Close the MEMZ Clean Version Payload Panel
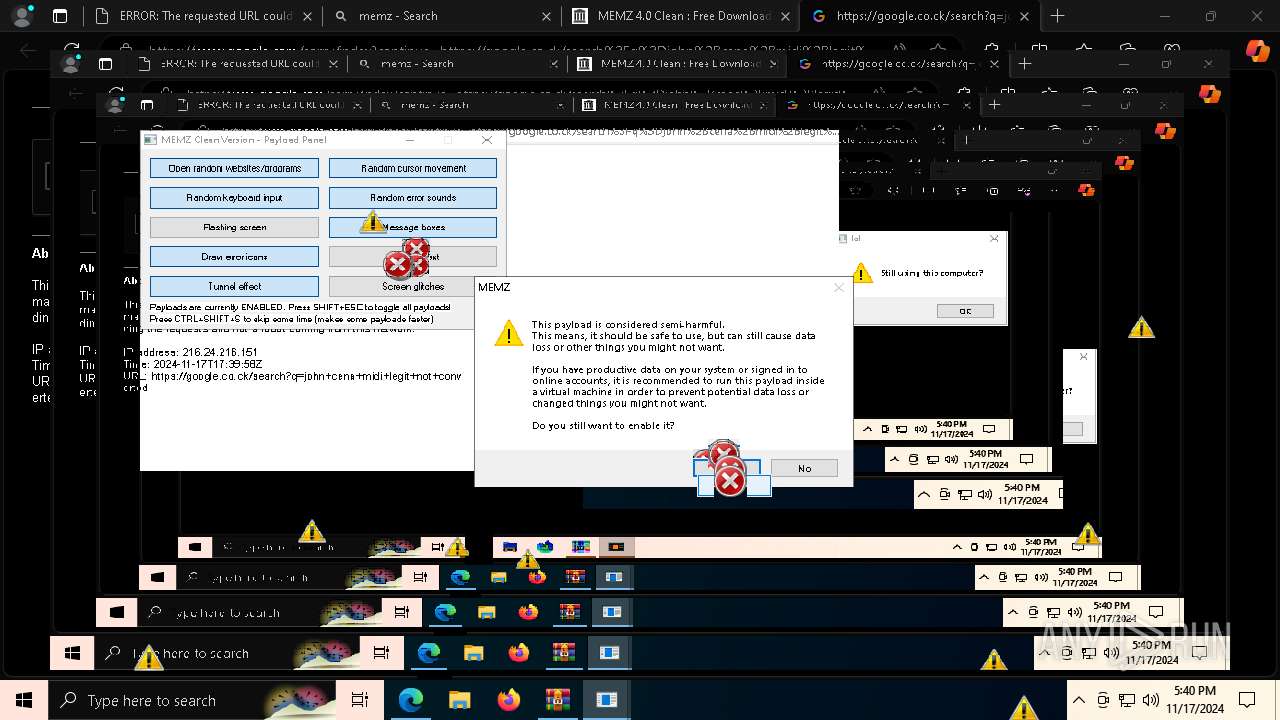Image resolution: width=1280 pixels, height=720 pixels. tap(487, 140)
